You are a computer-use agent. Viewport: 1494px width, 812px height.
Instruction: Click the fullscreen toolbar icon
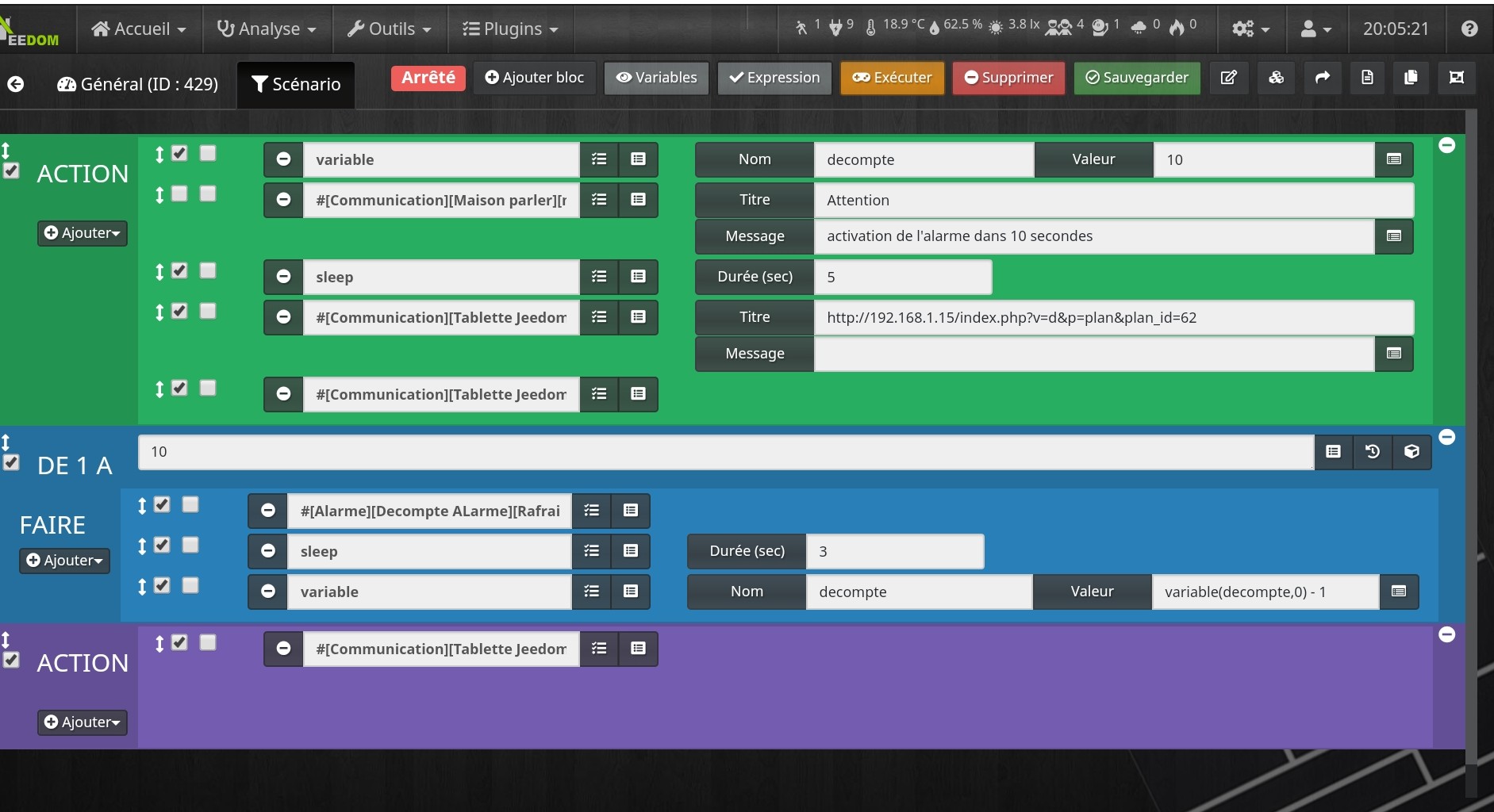(x=1457, y=78)
